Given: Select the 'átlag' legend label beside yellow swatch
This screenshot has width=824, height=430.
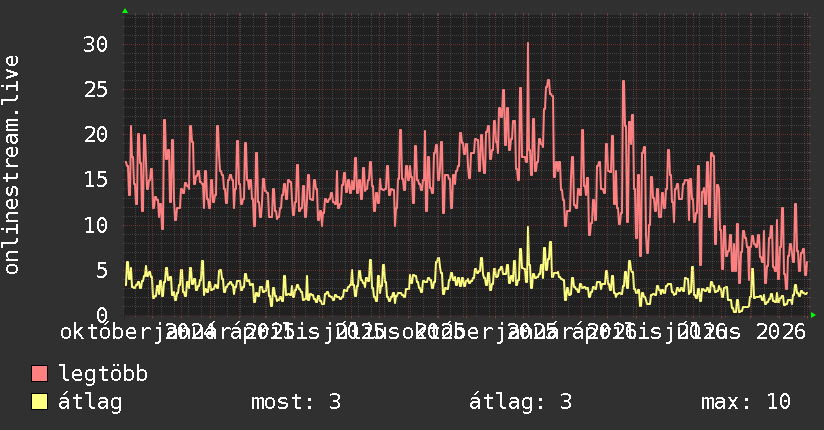Looking at the screenshot, I should tap(90, 402).
